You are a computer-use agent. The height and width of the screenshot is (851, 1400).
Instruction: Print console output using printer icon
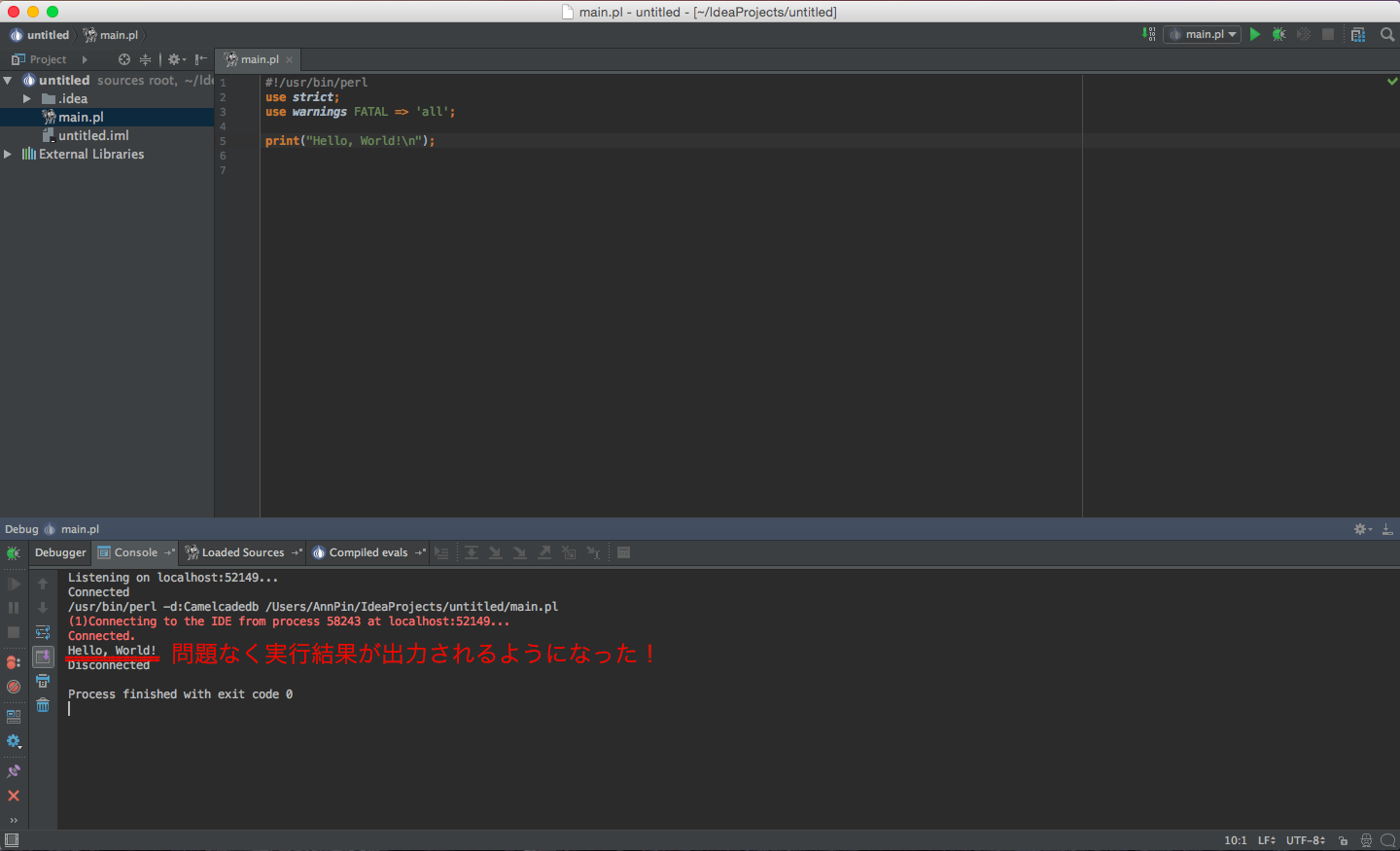(43, 681)
